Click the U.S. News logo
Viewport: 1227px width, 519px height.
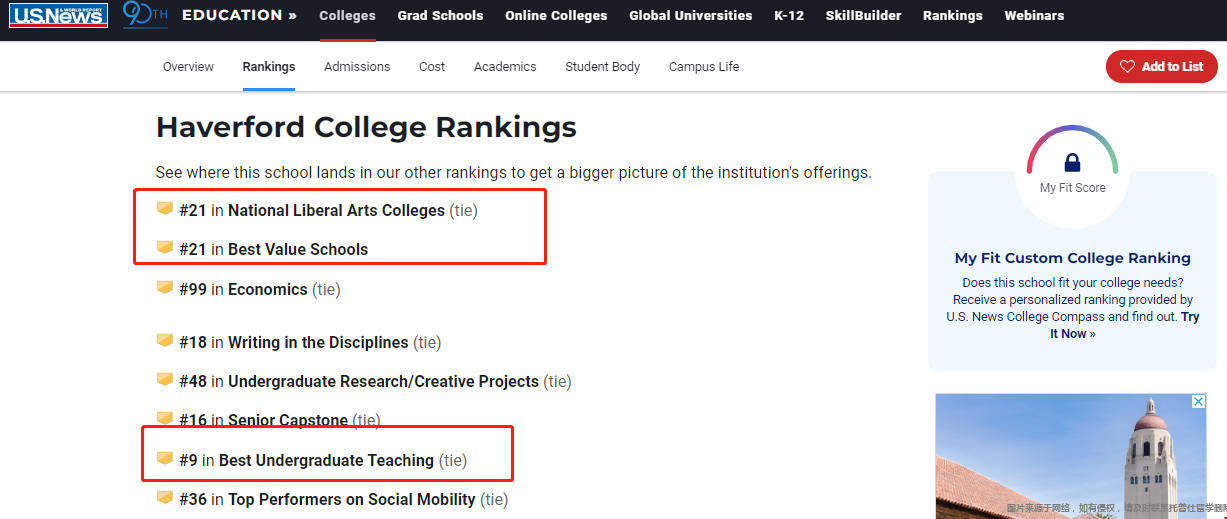tap(58, 15)
